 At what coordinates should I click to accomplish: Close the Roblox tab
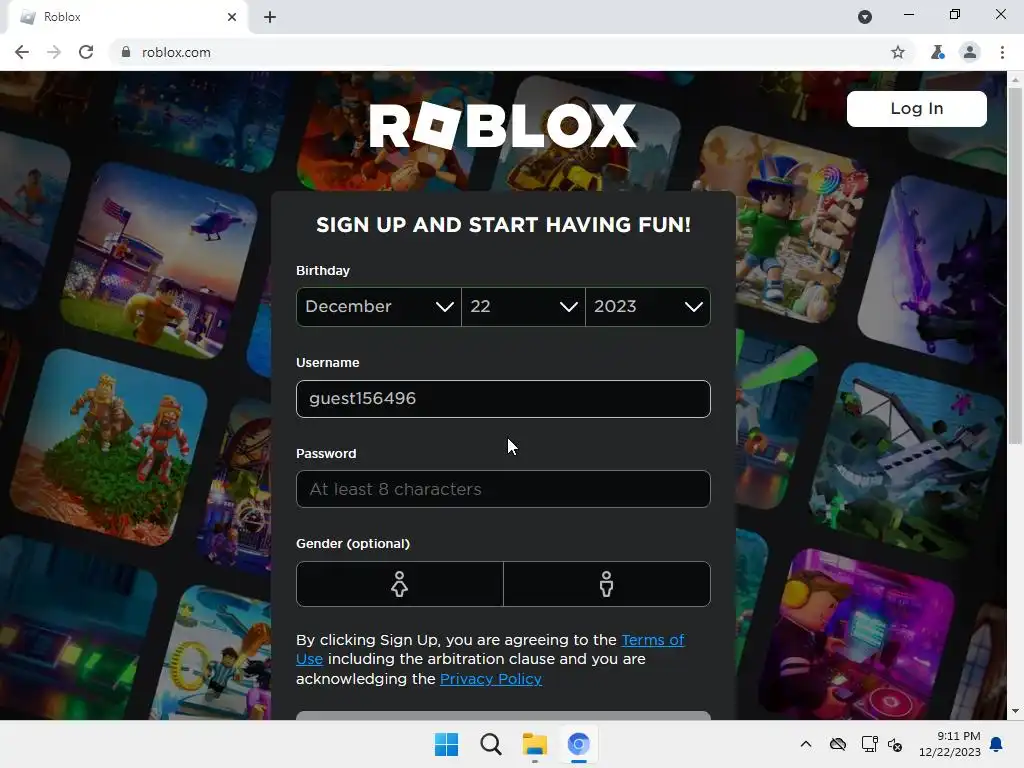pyautogui.click(x=232, y=17)
